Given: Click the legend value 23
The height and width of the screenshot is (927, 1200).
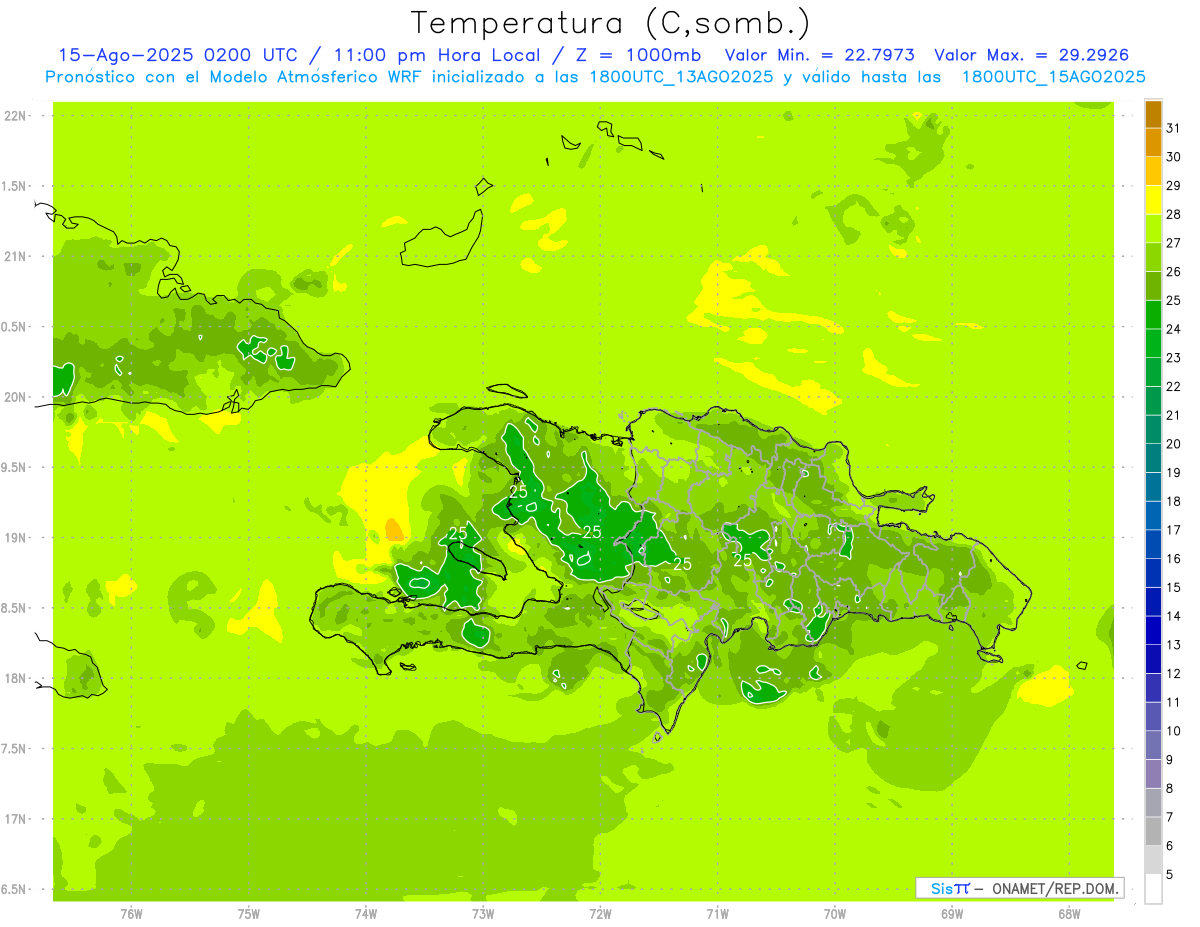Looking at the screenshot, I should 1174,358.
